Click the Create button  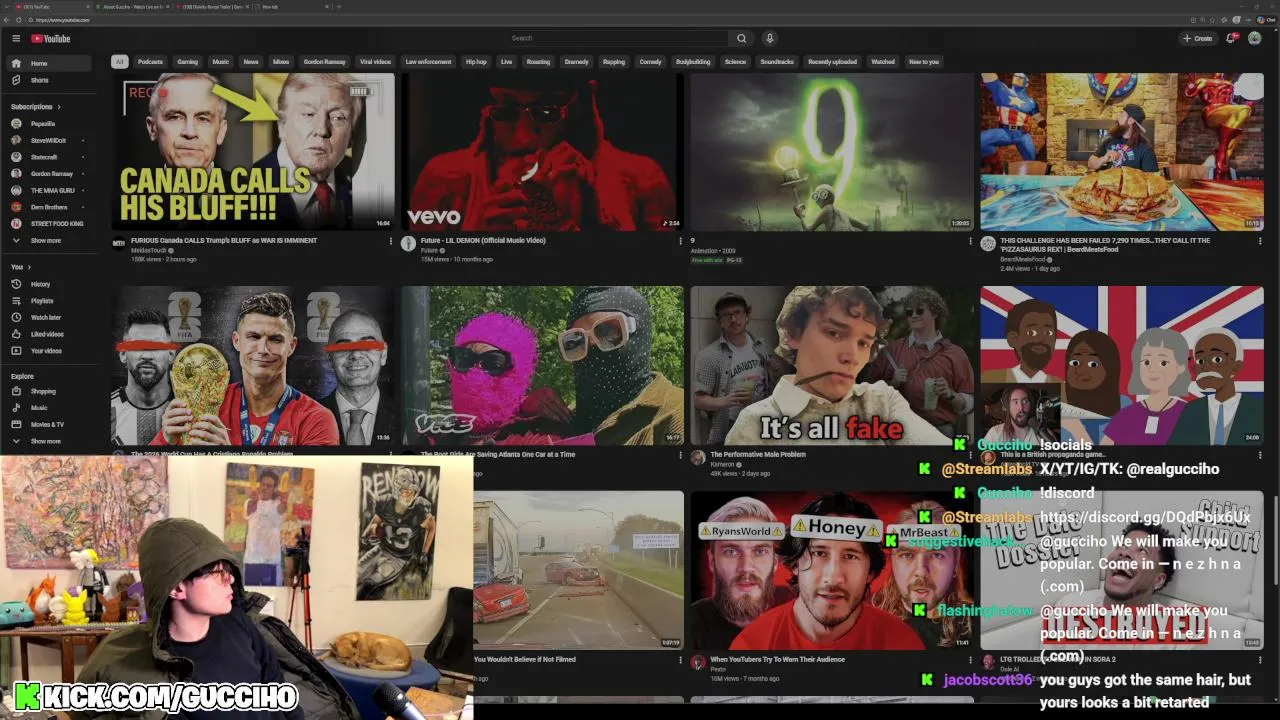coord(1197,38)
